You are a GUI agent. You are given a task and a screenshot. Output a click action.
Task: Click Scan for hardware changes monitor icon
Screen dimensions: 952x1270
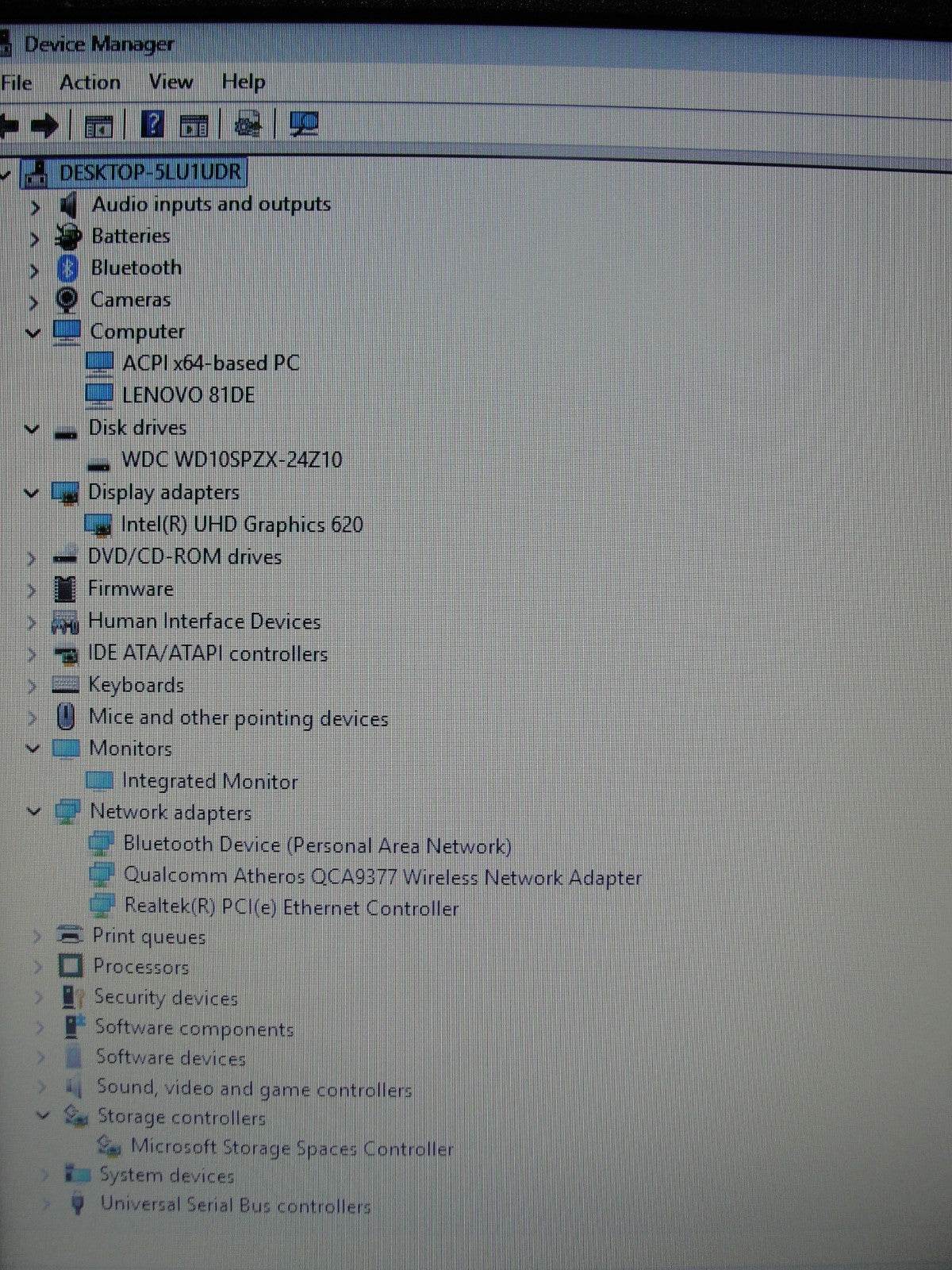click(x=303, y=125)
